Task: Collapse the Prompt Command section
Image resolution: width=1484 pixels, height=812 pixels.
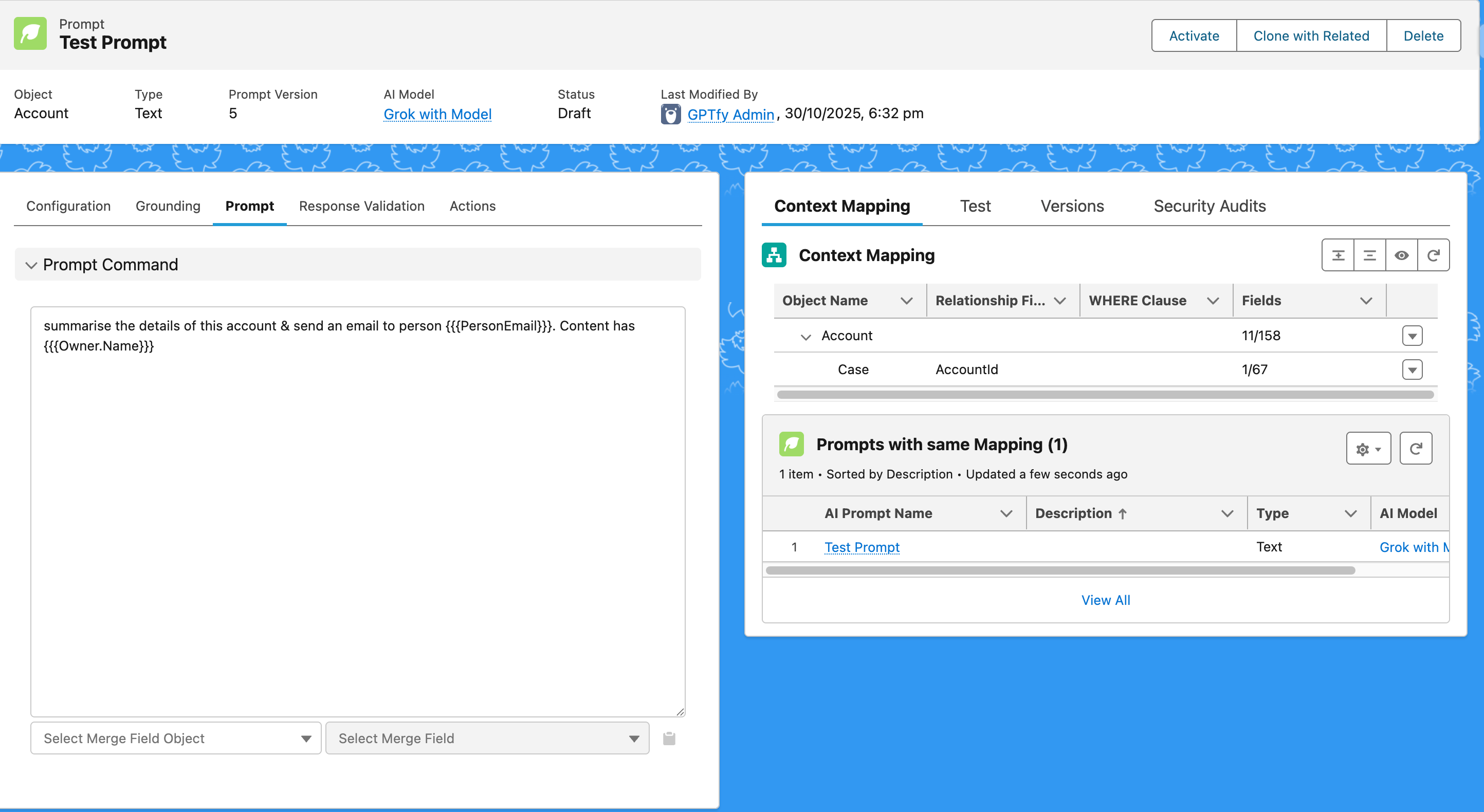Action: [31, 265]
